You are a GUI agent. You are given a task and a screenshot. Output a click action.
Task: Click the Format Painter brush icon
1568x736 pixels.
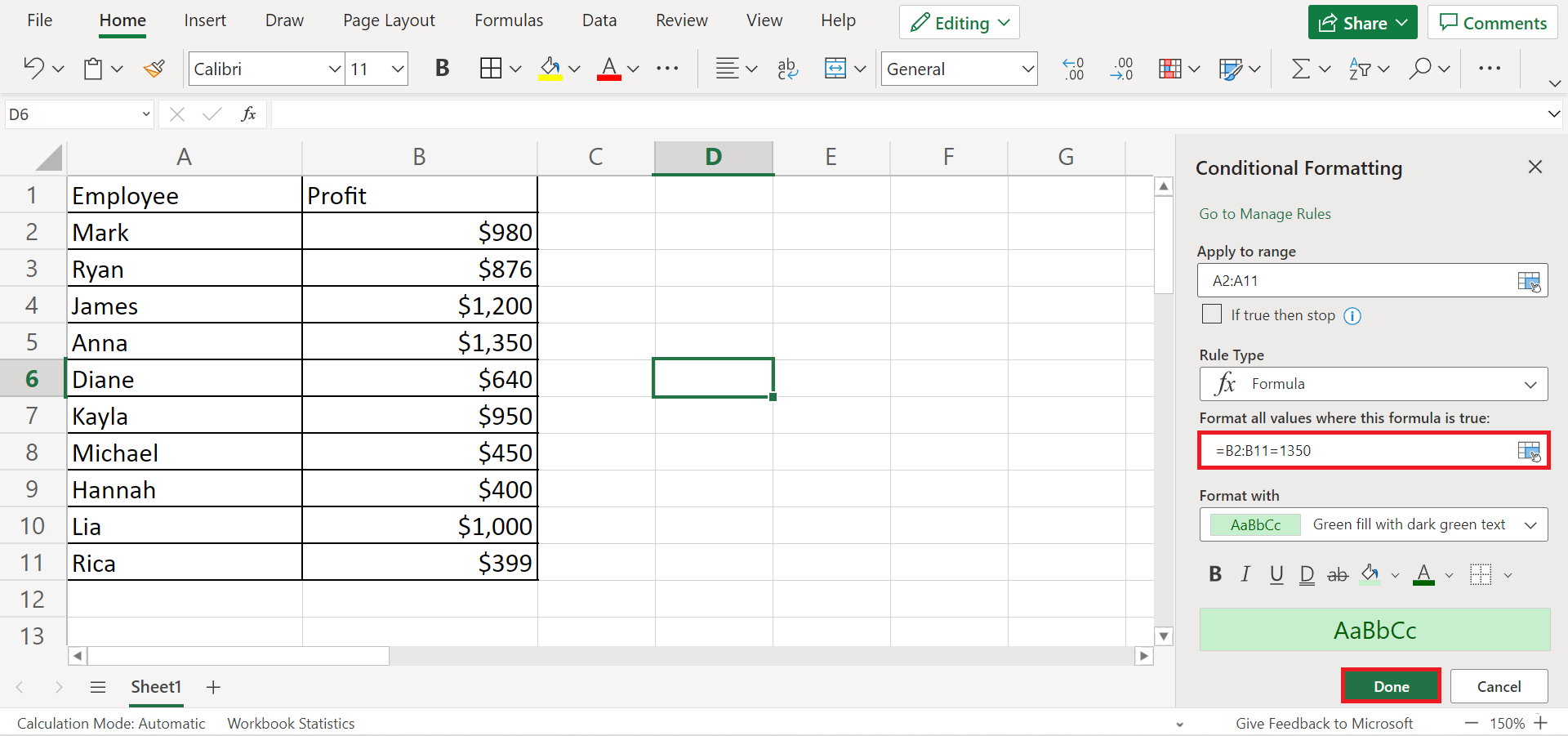154,69
